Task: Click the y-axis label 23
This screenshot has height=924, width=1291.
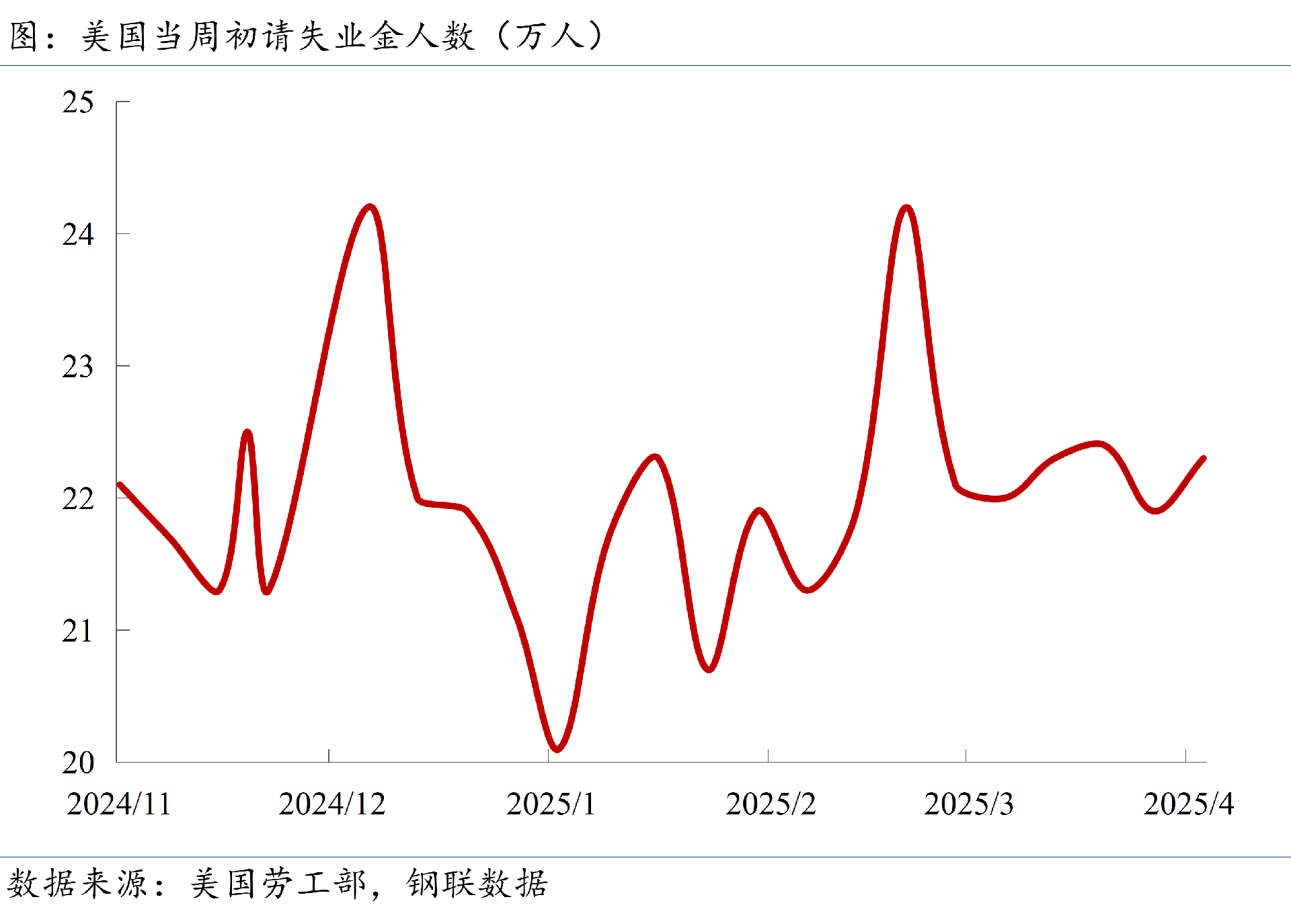Action: click(x=78, y=367)
